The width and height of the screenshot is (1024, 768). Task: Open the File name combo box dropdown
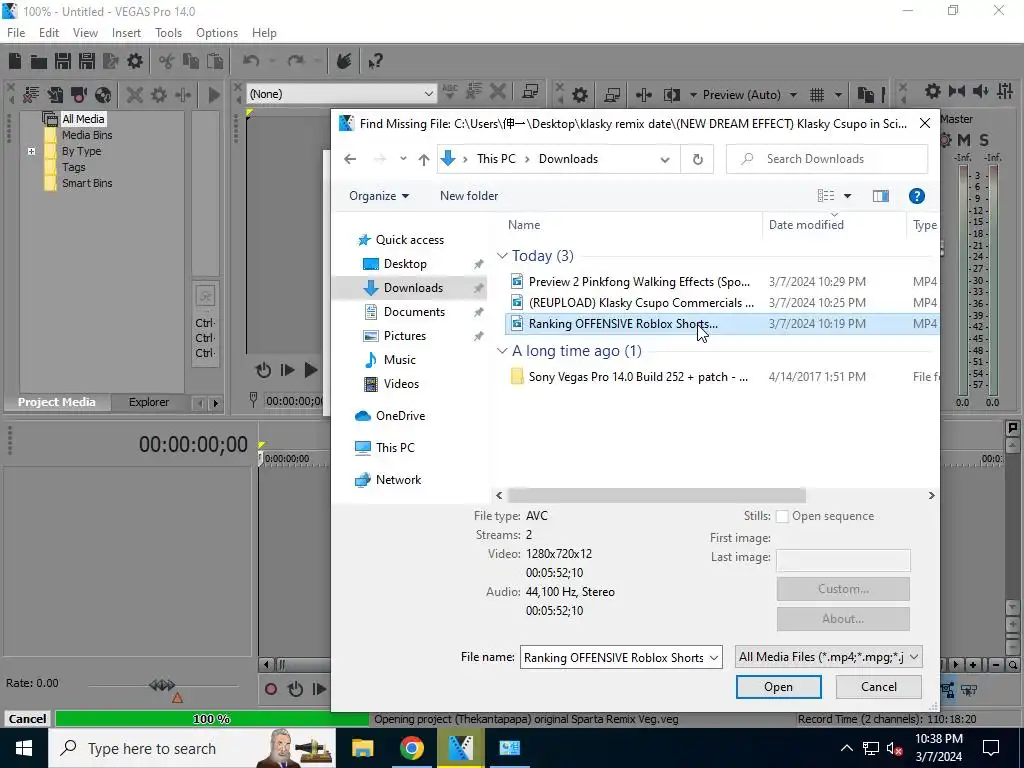[x=714, y=658]
